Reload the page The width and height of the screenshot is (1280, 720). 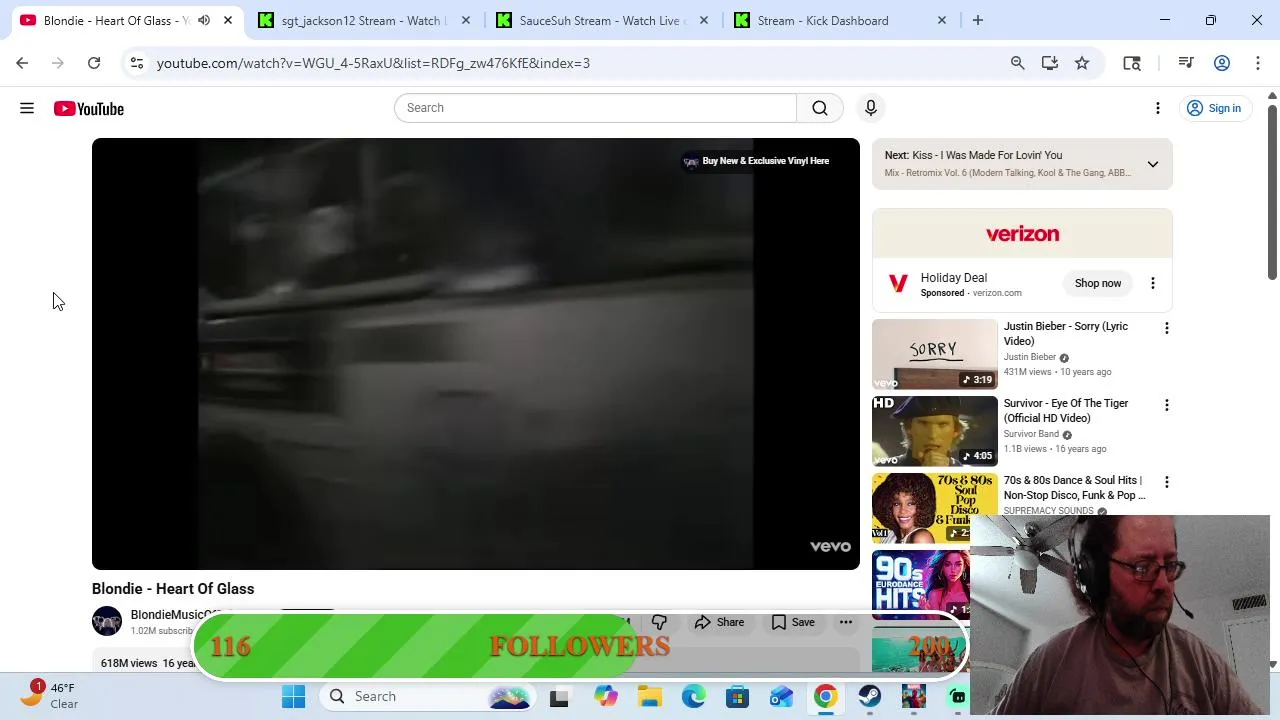94,63
